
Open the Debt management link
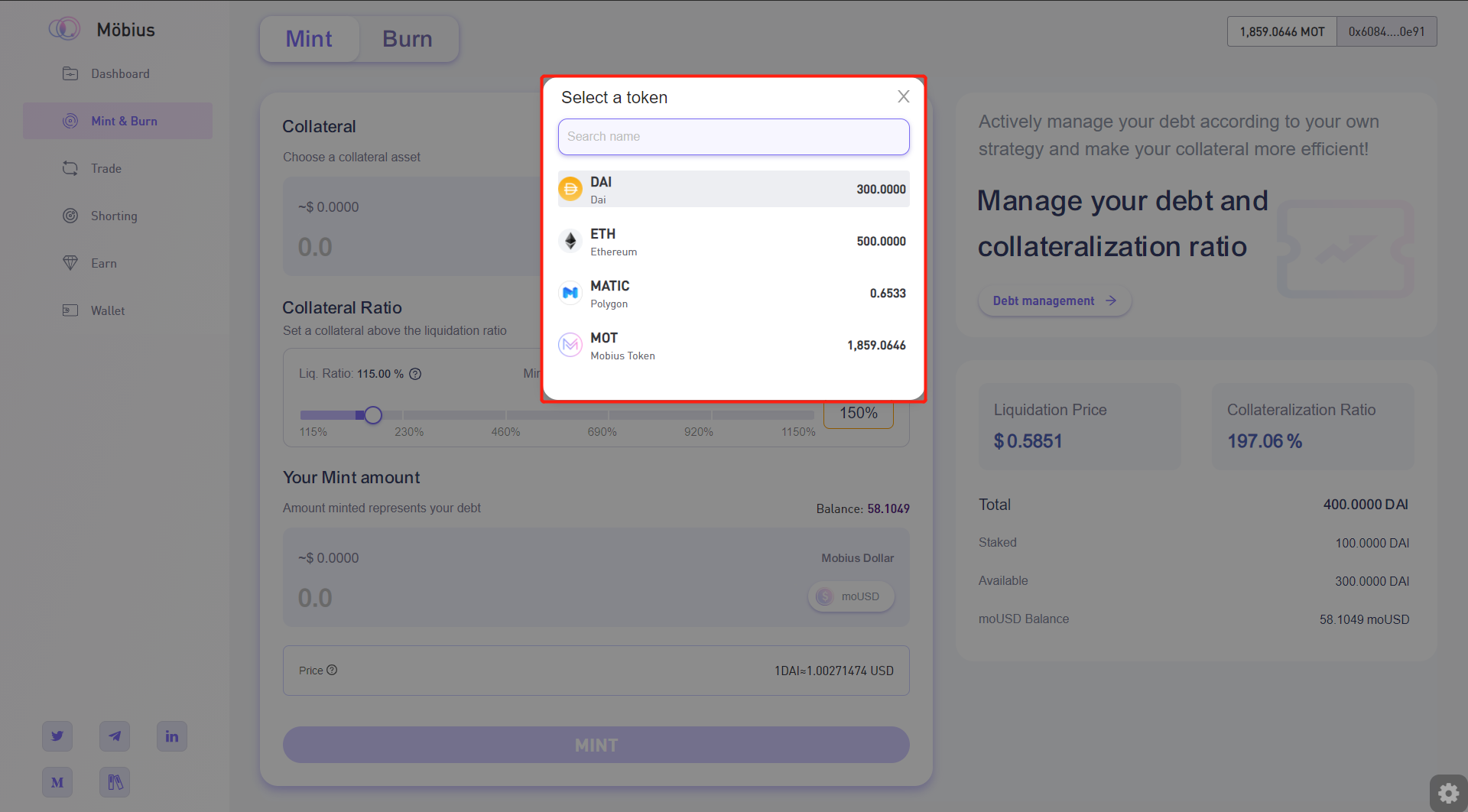[x=1054, y=301]
